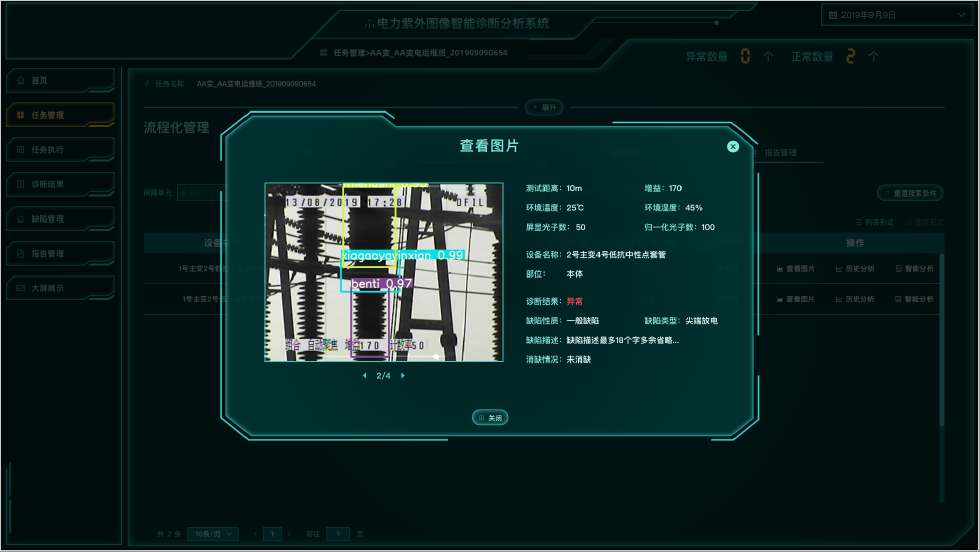Open 任务执行 sidebar item

pos(60,149)
